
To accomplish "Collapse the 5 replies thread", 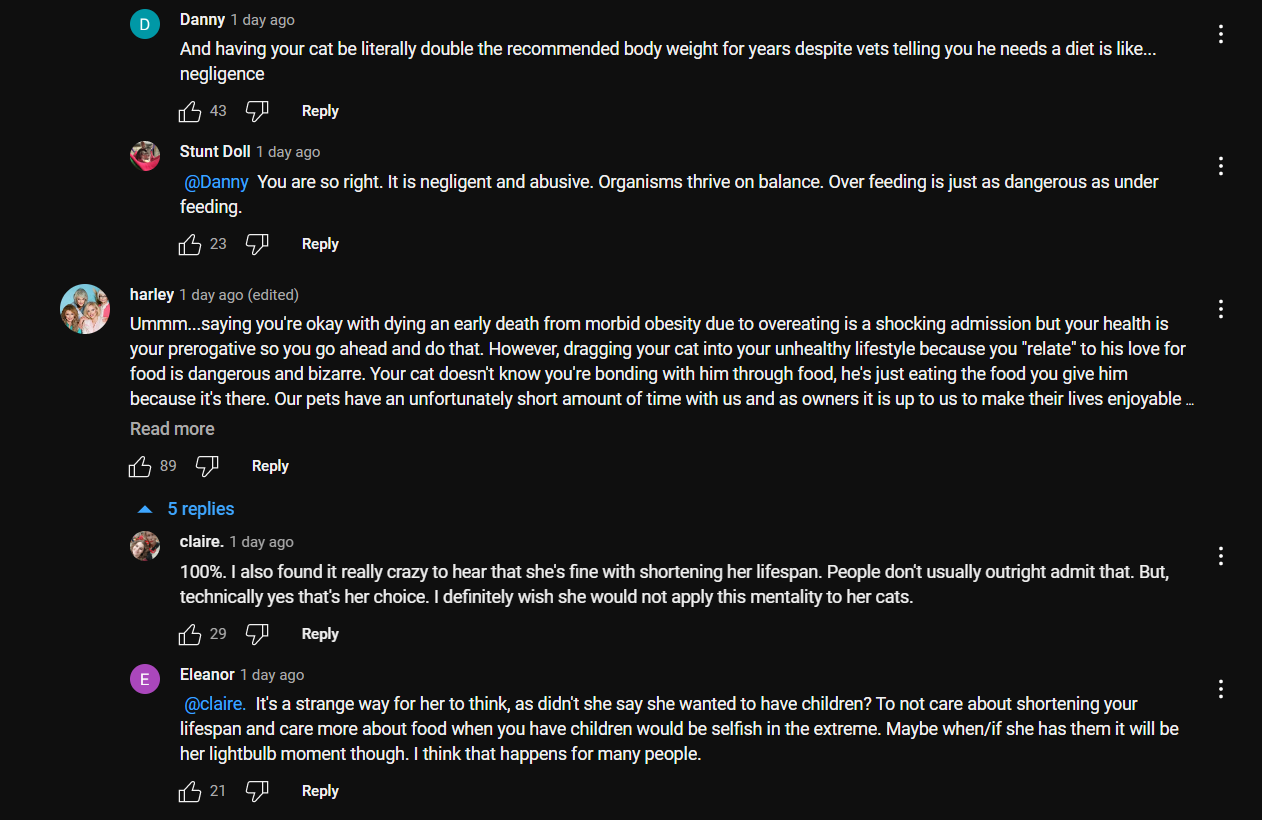I will pos(186,509).
